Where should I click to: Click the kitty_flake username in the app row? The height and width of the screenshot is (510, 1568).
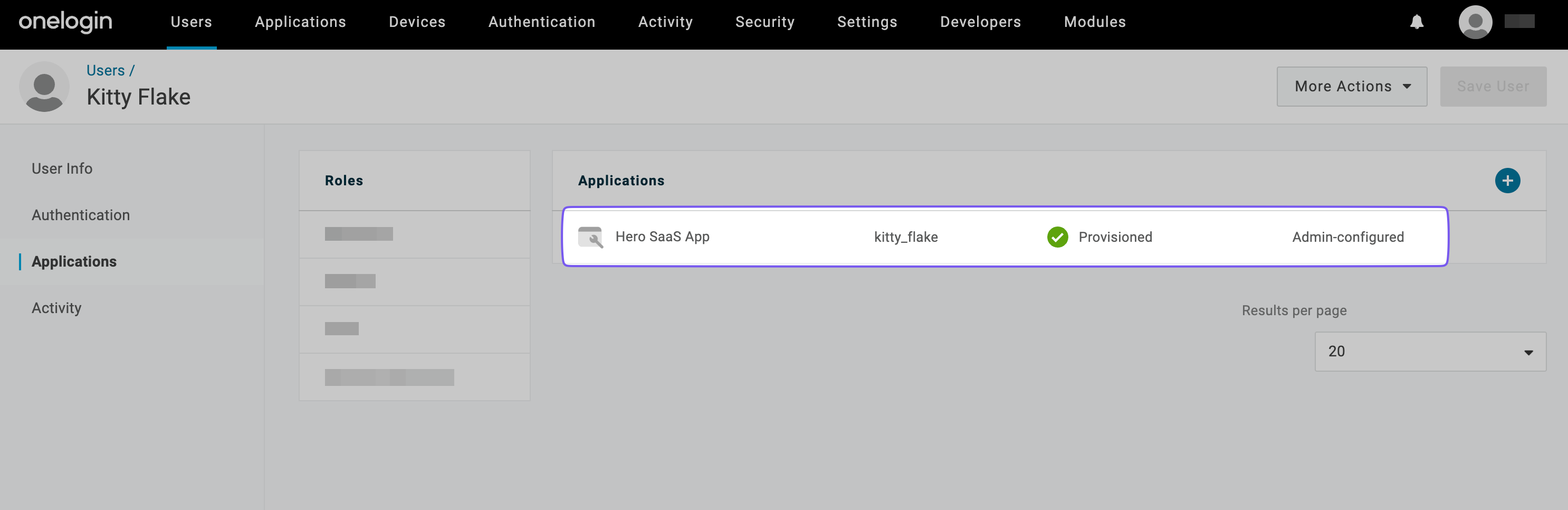(906, 237)
